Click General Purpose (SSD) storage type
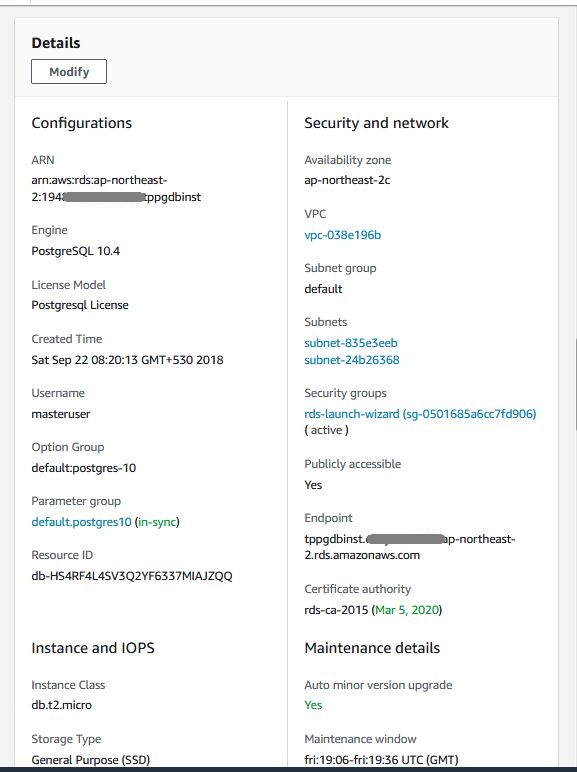Image resolution: width=577 pixels, height=772 pixels. click(91, 760)
